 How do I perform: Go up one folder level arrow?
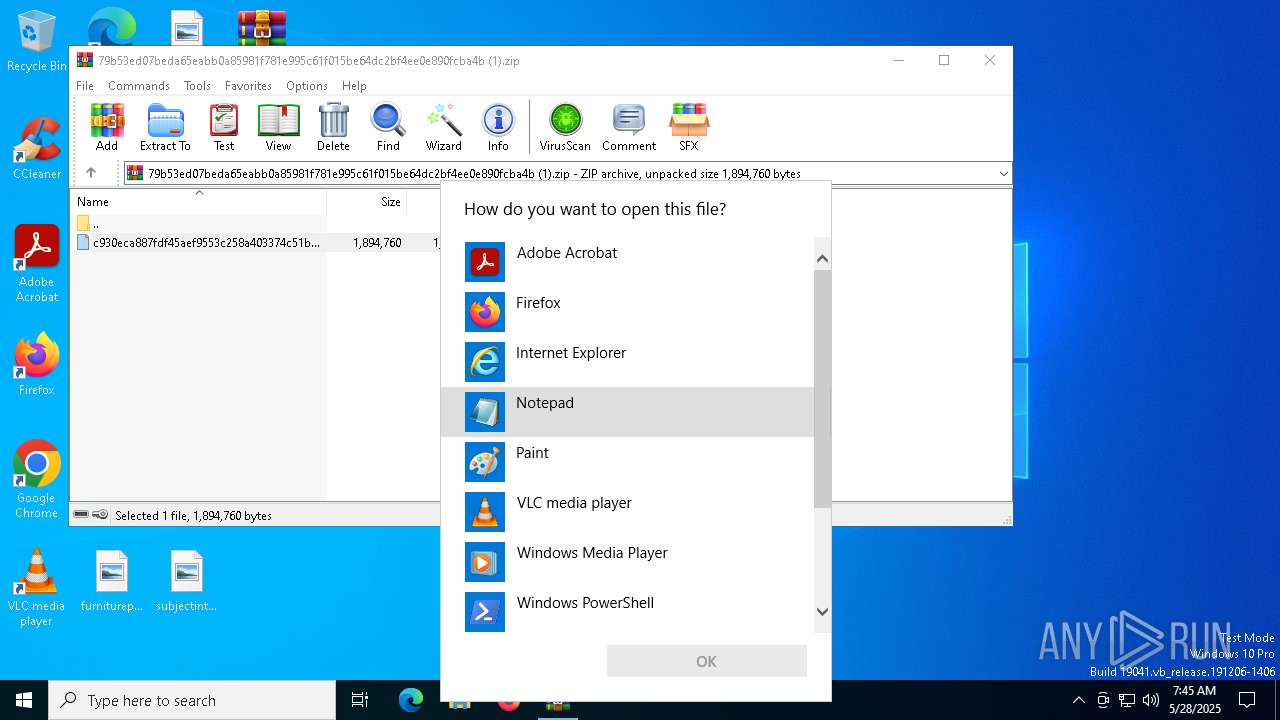pos(91,173)
